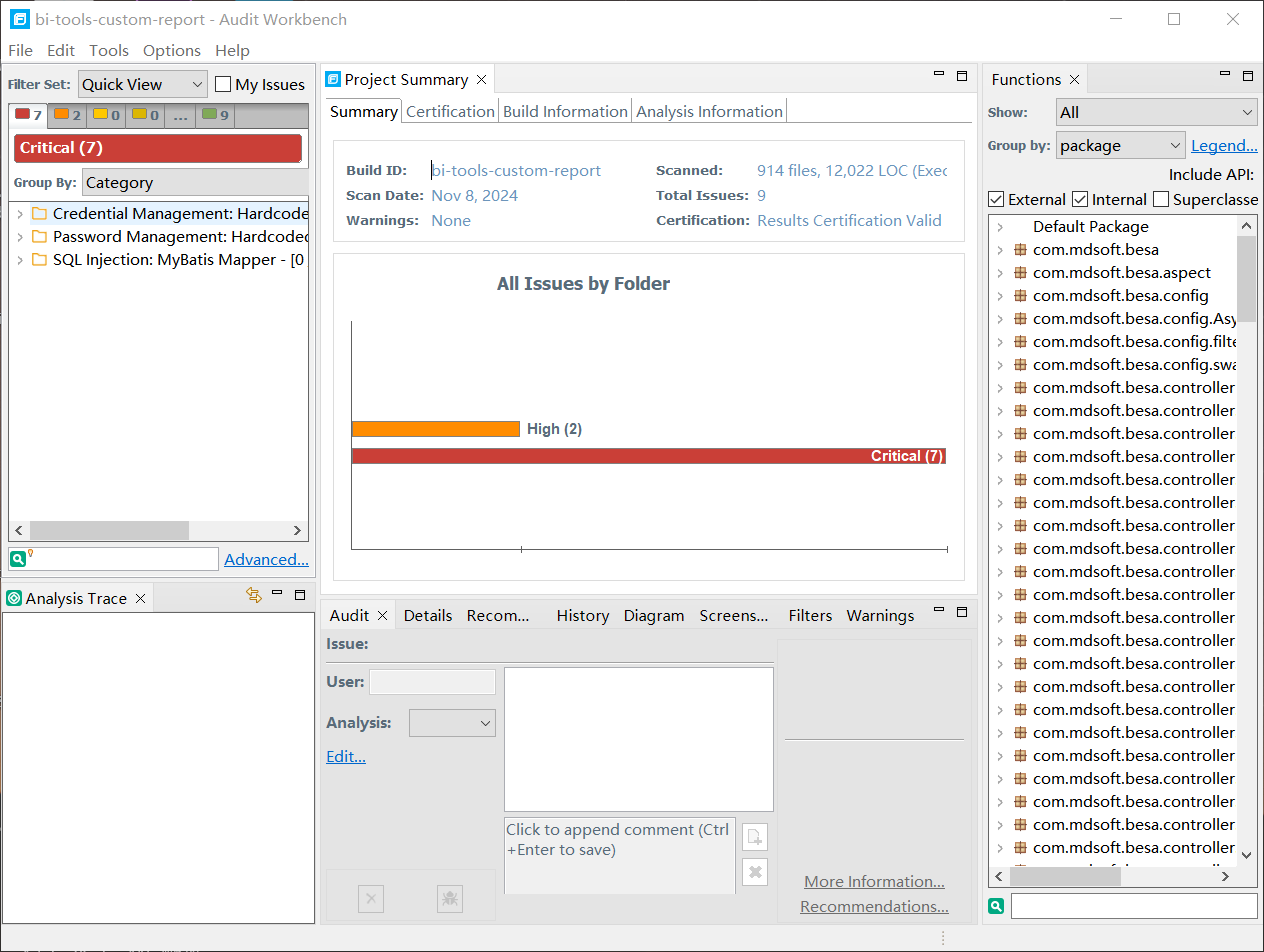Open the Functions Group by package dropdown
The image size is (1264, 952).
1120,146
